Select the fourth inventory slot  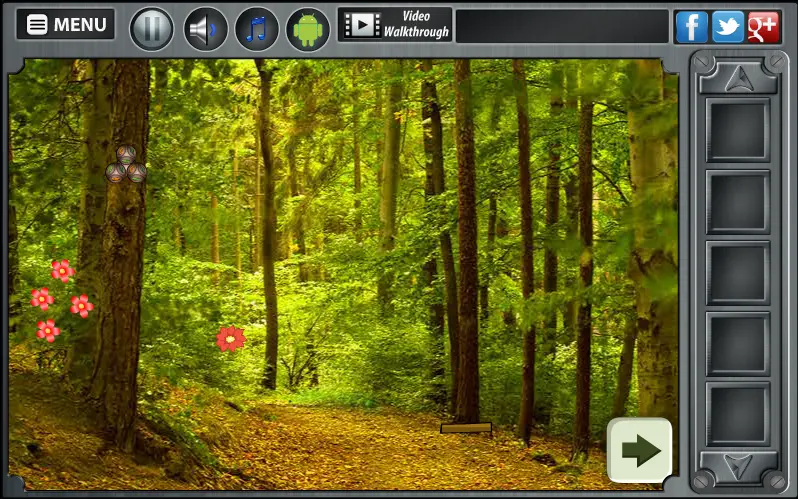(738, 344)
